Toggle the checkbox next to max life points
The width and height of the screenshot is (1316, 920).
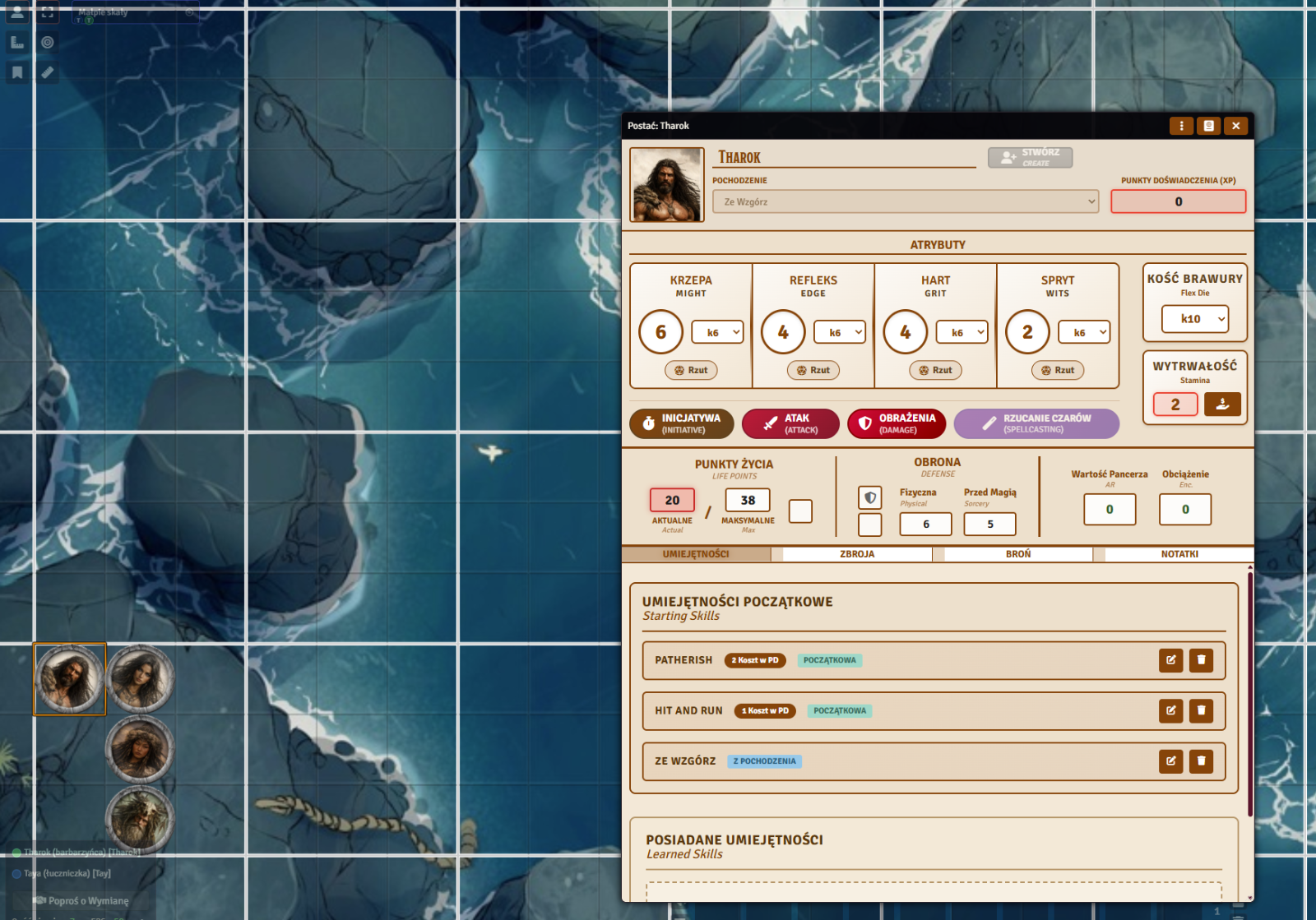(x=800, y=511)
